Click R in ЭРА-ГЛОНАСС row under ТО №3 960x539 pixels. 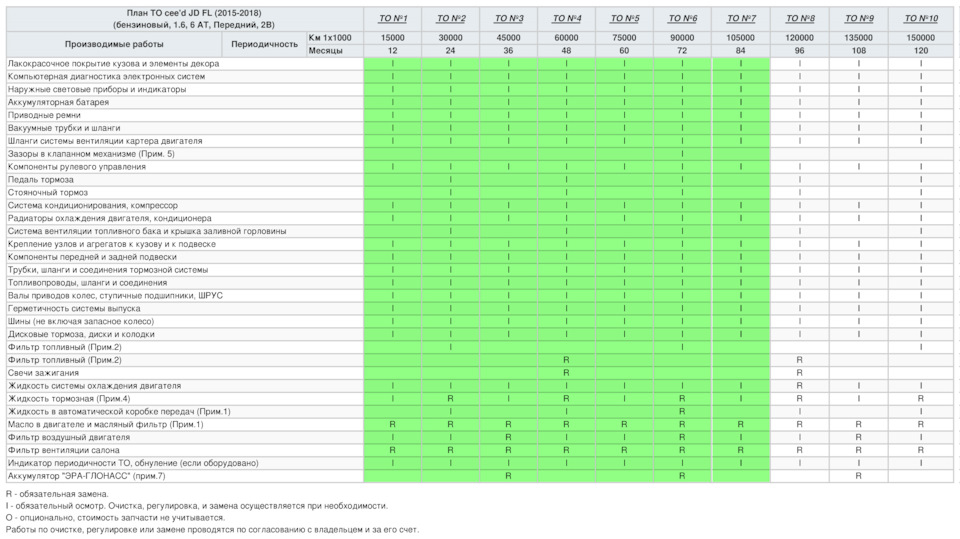[x=509, y=476]
